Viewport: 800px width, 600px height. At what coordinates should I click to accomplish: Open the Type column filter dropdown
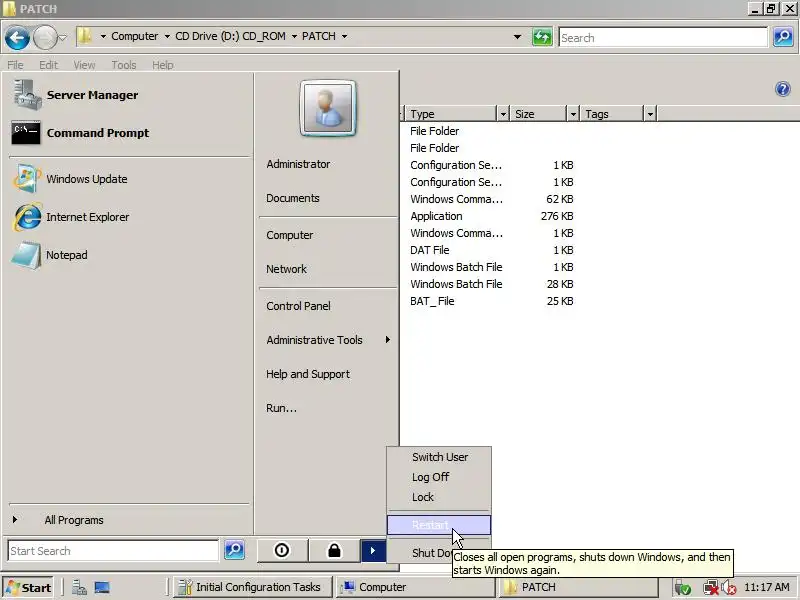pos(503,114)
